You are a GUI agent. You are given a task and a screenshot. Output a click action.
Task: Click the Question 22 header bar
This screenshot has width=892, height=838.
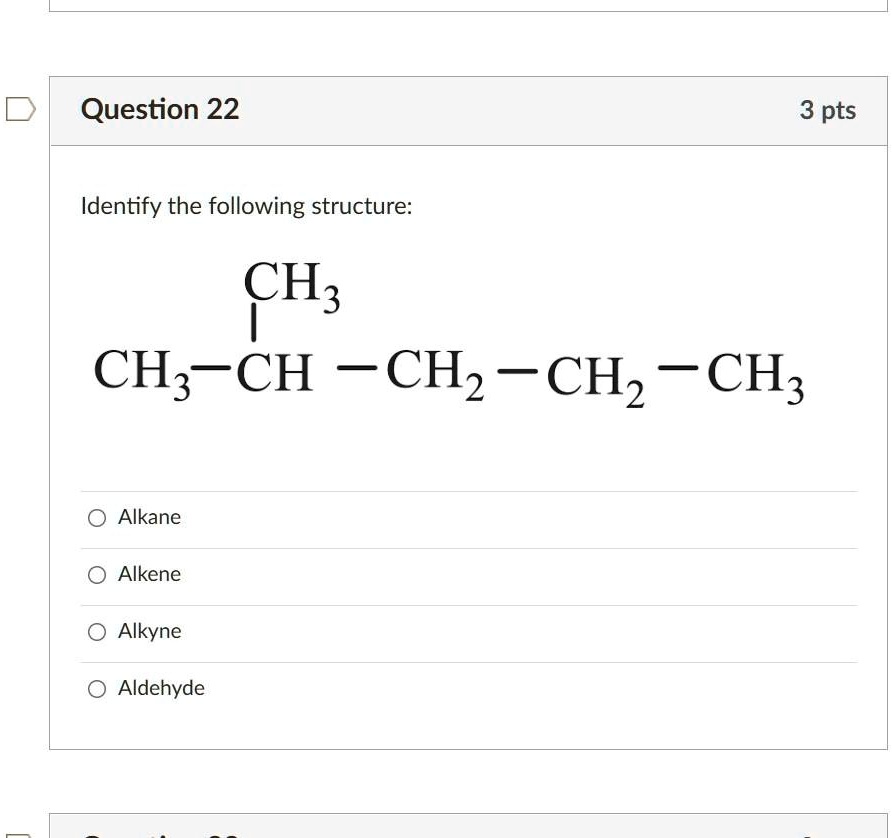click(x=468, y=110)
